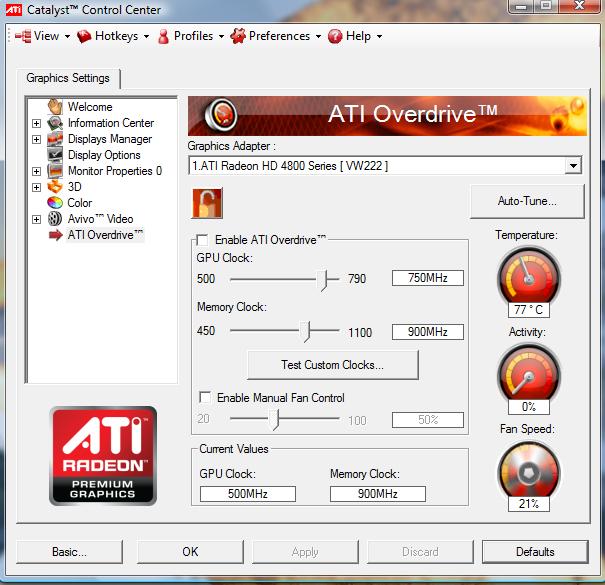
Task: Open the View menu dropdown arrow
Action: point(67,37)
